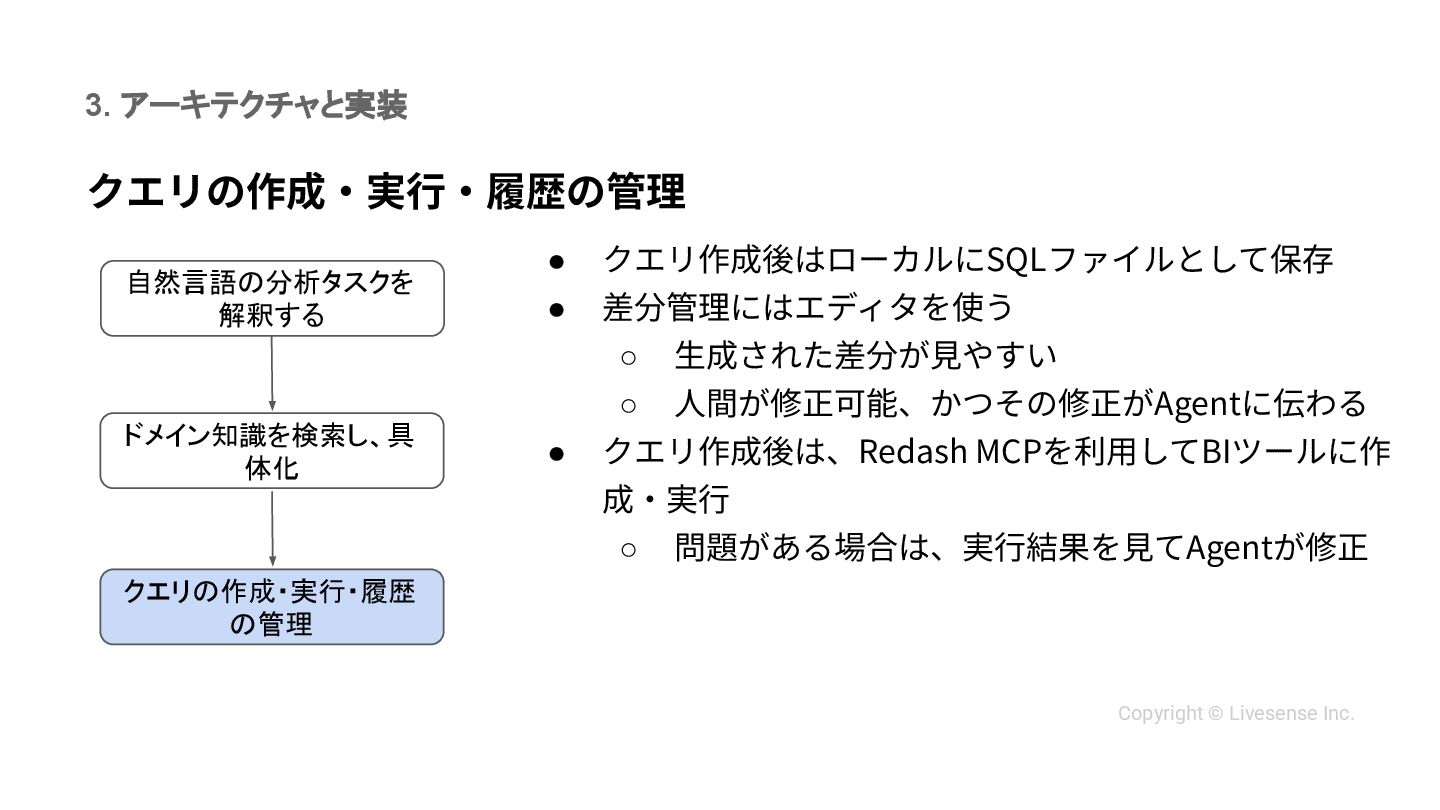Click the "人間が修正可能" sub-bullet line

click(x=1020, y=403)
